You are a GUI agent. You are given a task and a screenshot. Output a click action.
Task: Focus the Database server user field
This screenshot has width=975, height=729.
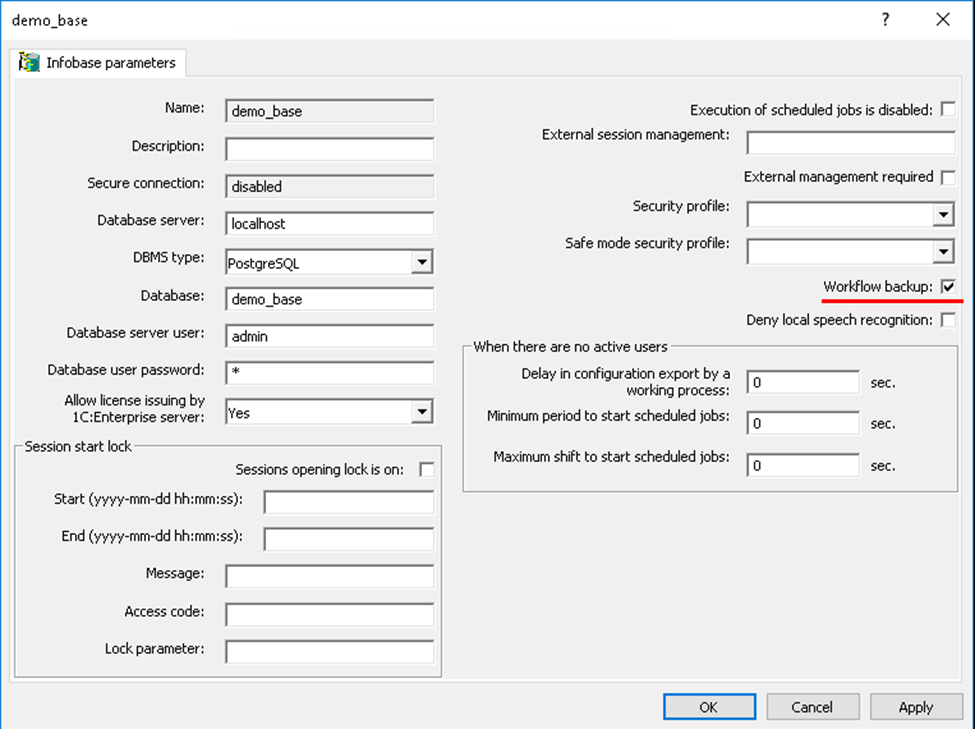point(329,337)
